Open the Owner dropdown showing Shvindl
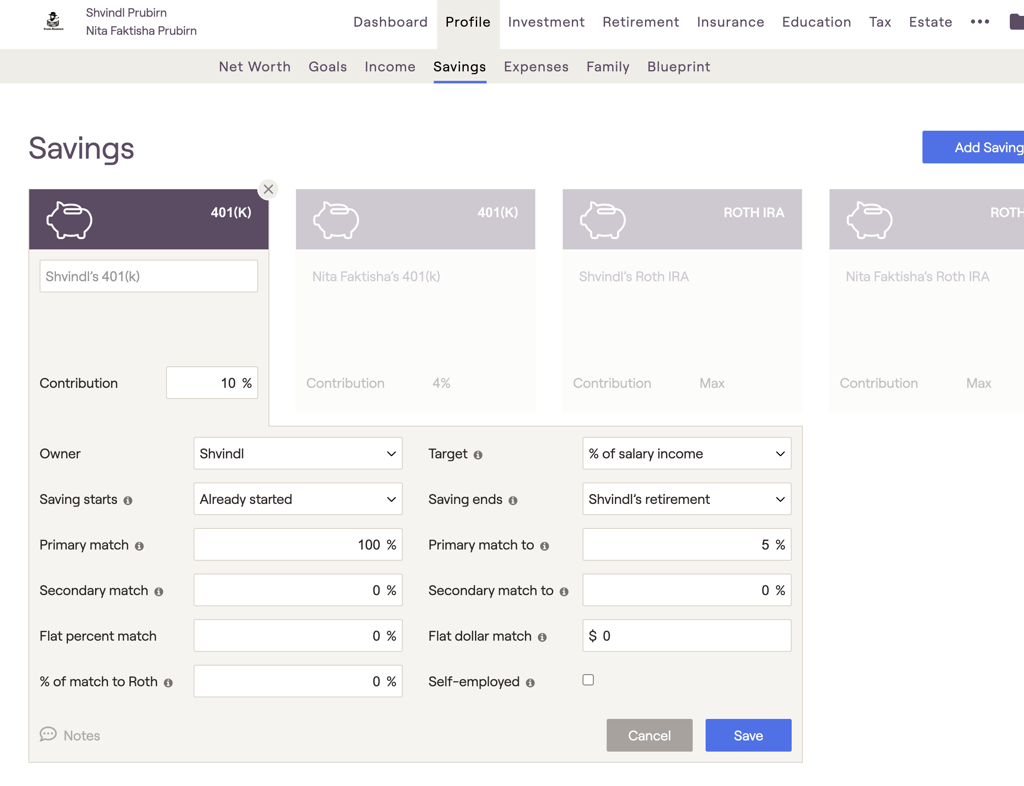Screen dimensions: 1024x786 point(297,454)
